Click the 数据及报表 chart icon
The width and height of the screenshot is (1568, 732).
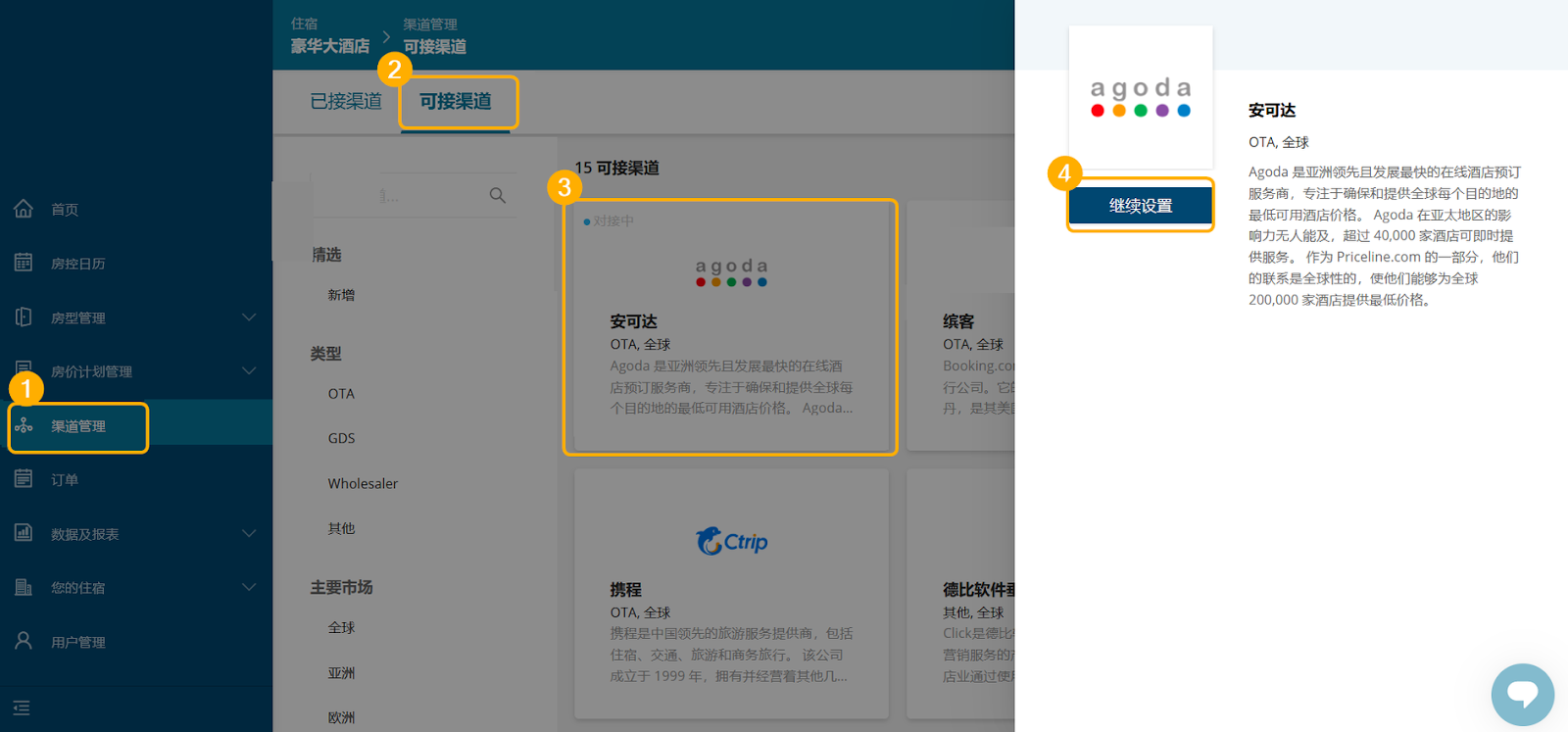tap(24, 533)
